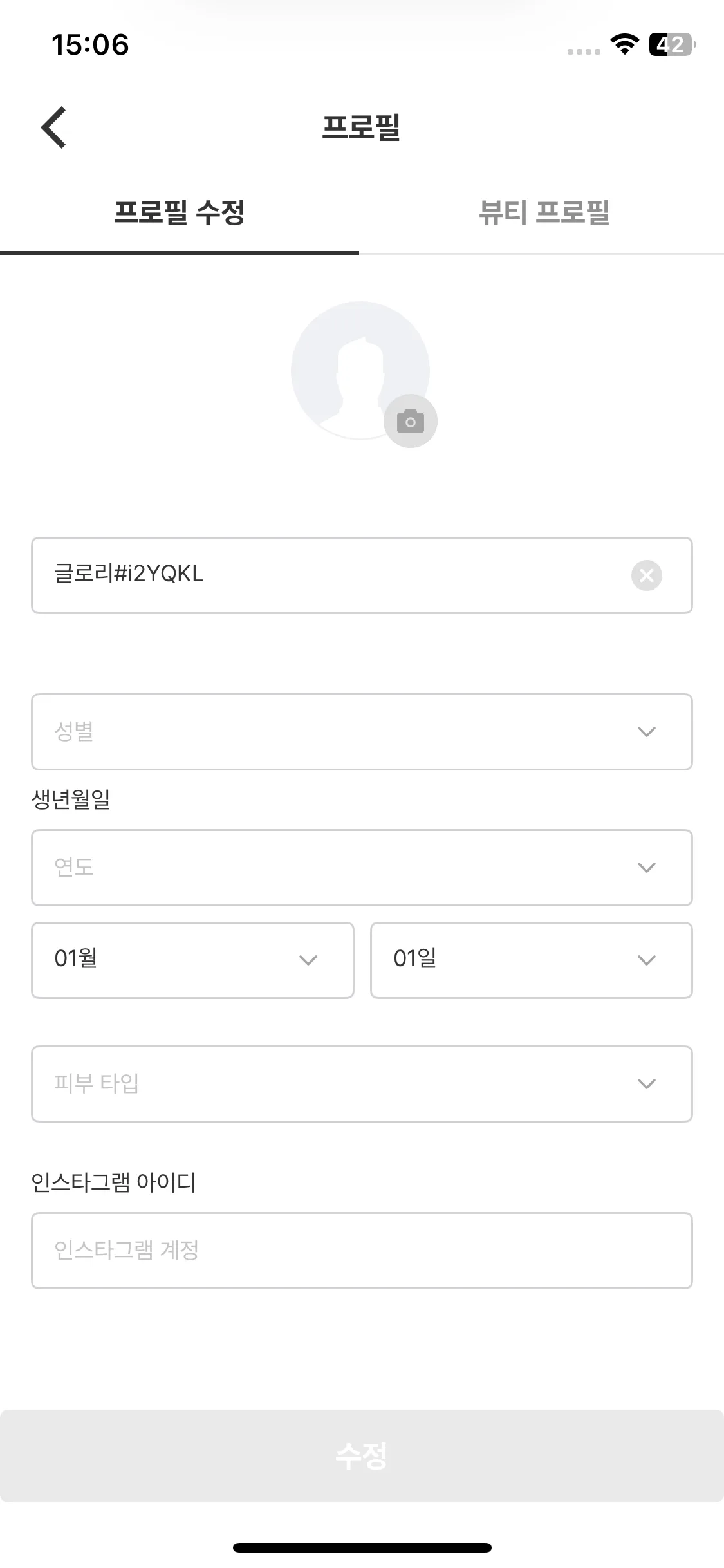Tap the home indicator bar
This screenshot has width=724, height=1568.
pos(362,1547)
